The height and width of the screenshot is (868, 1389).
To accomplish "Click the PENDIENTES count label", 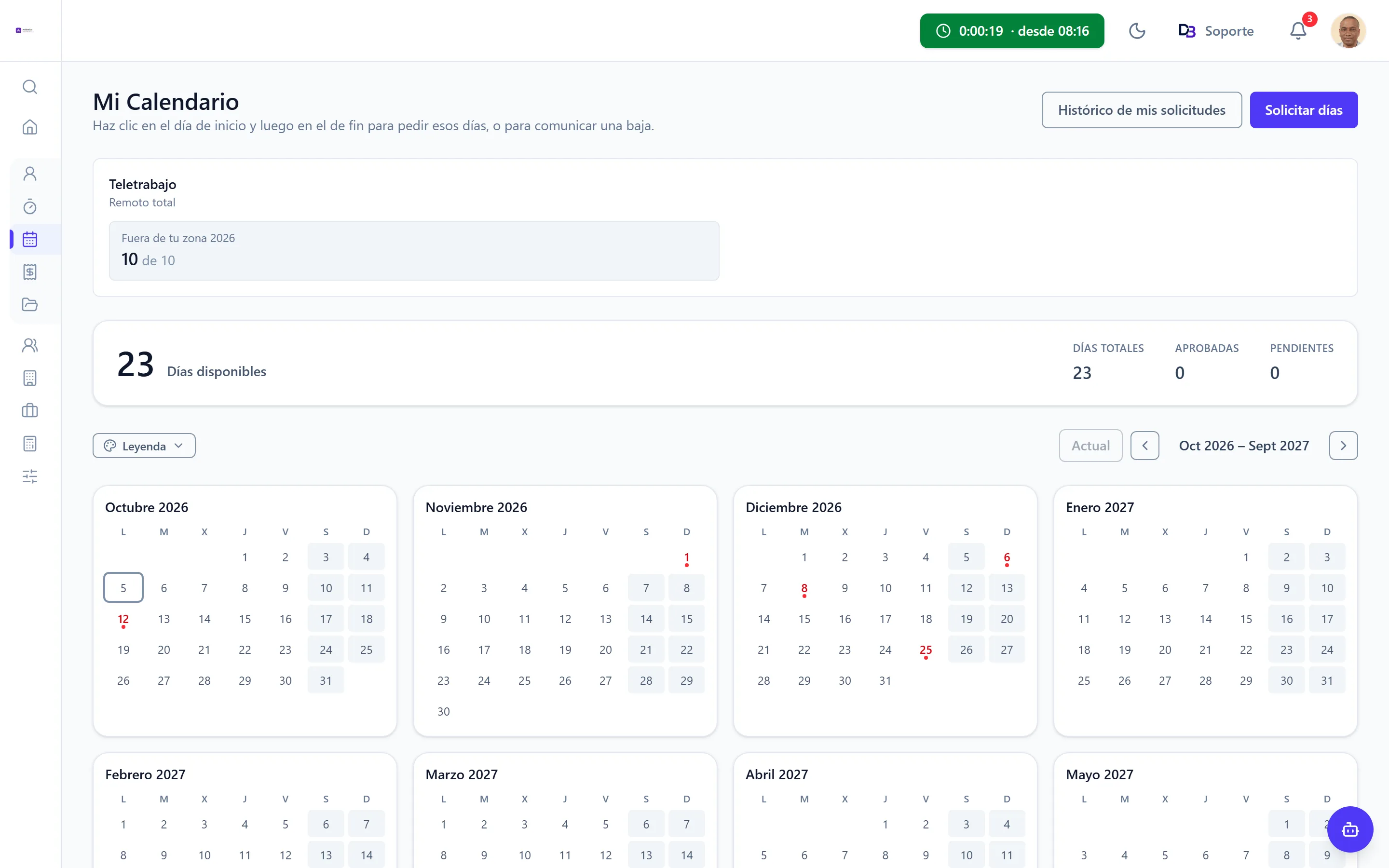I will [x=1302, y=349].
